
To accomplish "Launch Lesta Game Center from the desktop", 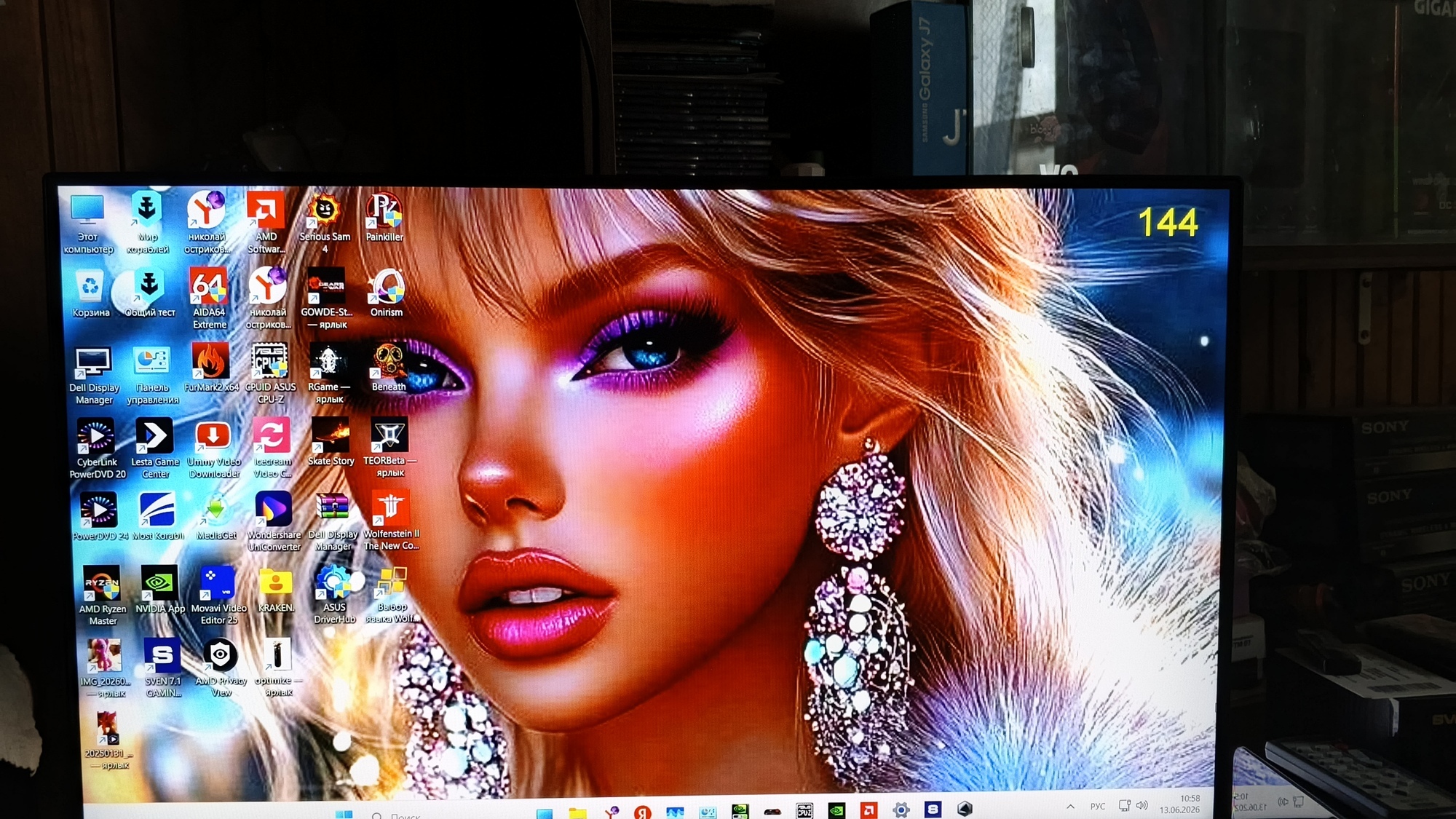I will (155, 448).
